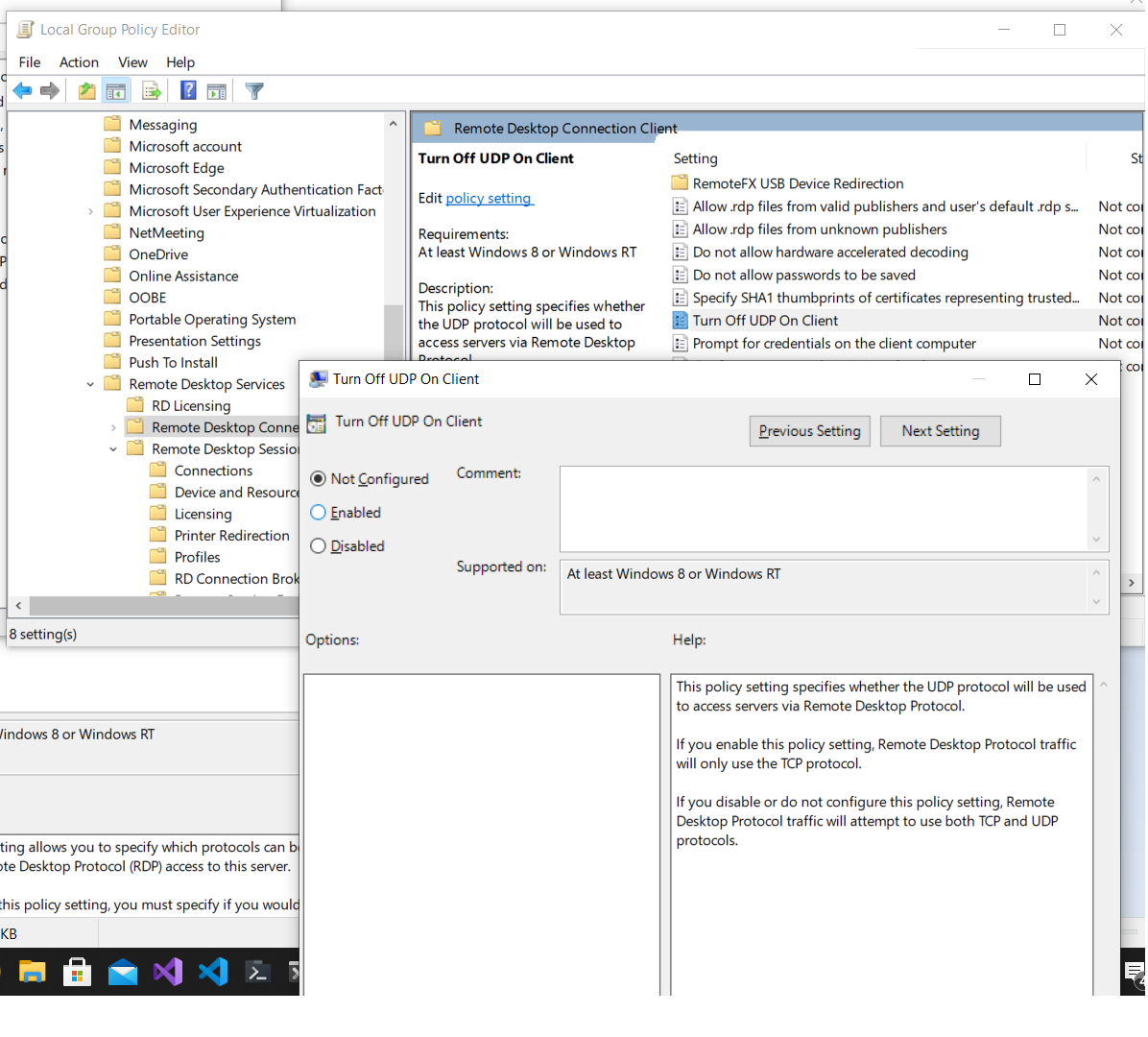Select Push To Install tree item
This screenshot has width=1148, height=1037.
pyautogui.click(x=173, y=363)
